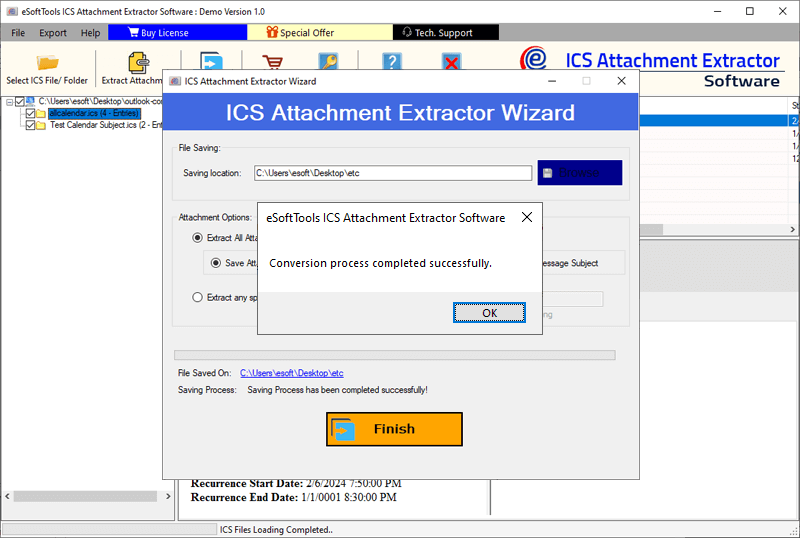Click the right arrow of tree horizontal scrollbar
Image resolution: width=800 pixels, height=538 pixels.
click(x=168, y=496)
